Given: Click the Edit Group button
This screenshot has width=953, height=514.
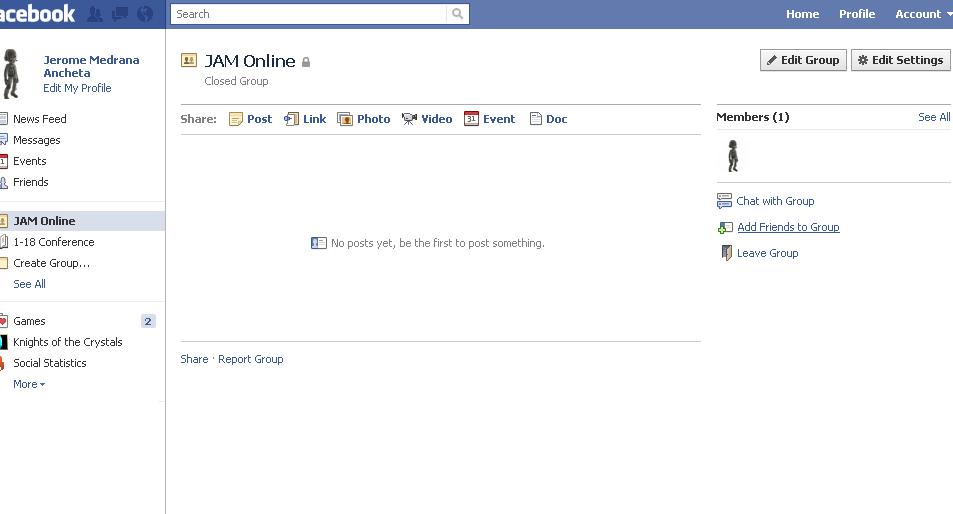Looking at the screenshot, I should (803, 60).
